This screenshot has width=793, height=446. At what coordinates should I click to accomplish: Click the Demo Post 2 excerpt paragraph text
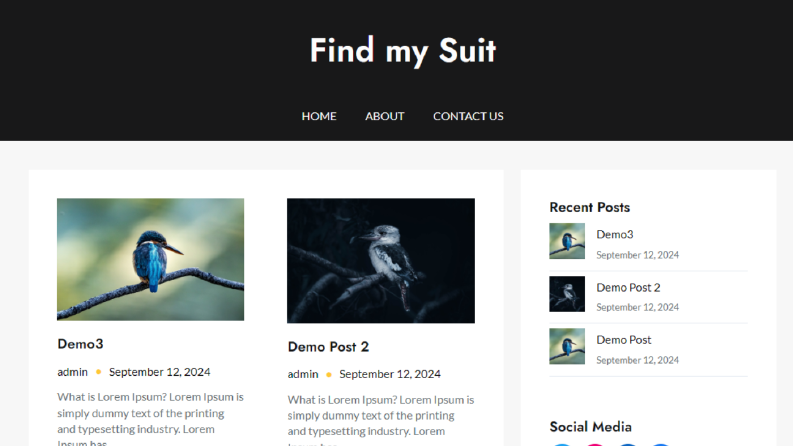pyautogui.click(x=381, y=420)
